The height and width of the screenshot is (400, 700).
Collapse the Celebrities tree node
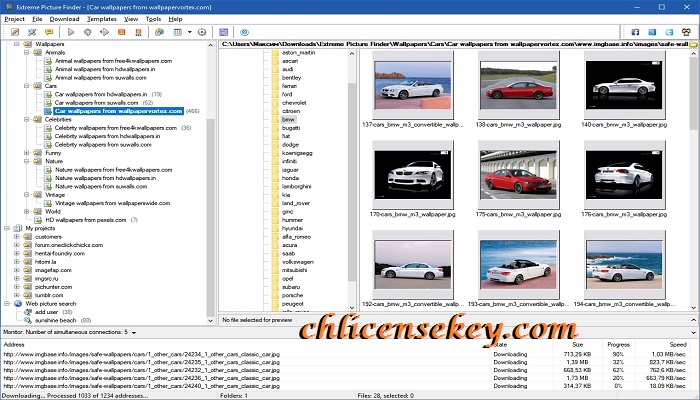pos(27,120)
